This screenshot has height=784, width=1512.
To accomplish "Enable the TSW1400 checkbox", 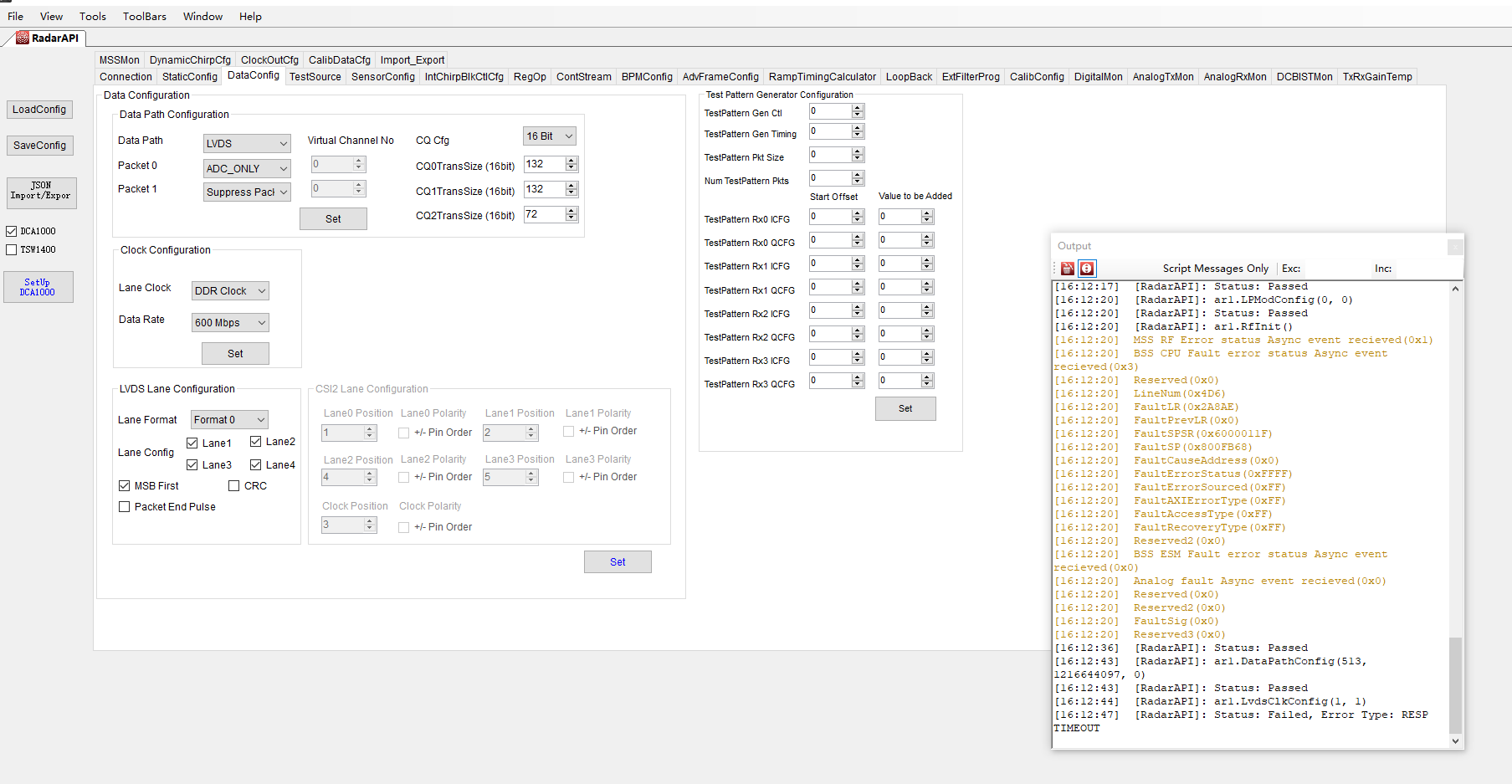I will pos(12,249).
